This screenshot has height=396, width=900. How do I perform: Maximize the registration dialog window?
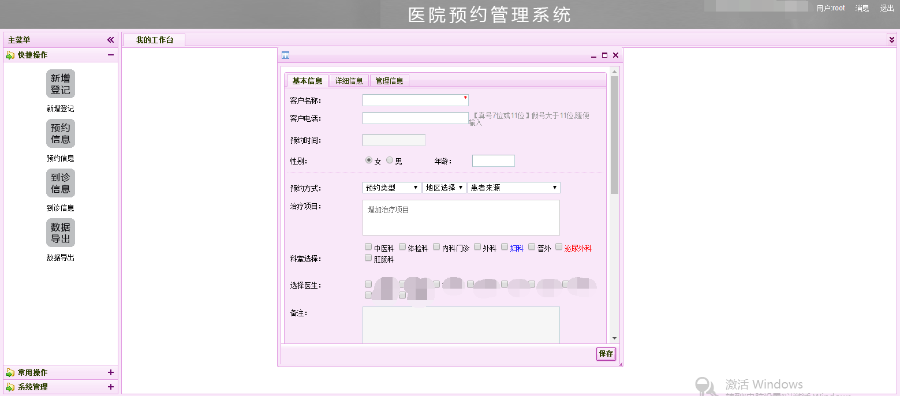[604, 56]
